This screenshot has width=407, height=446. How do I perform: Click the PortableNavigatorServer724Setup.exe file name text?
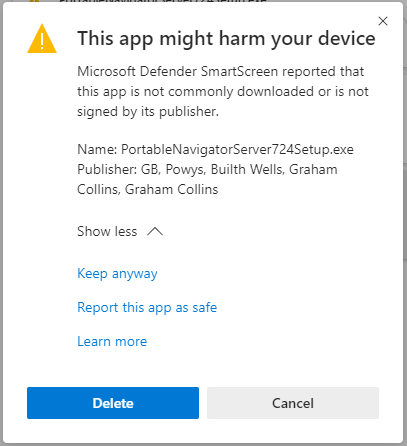[237, 149]
